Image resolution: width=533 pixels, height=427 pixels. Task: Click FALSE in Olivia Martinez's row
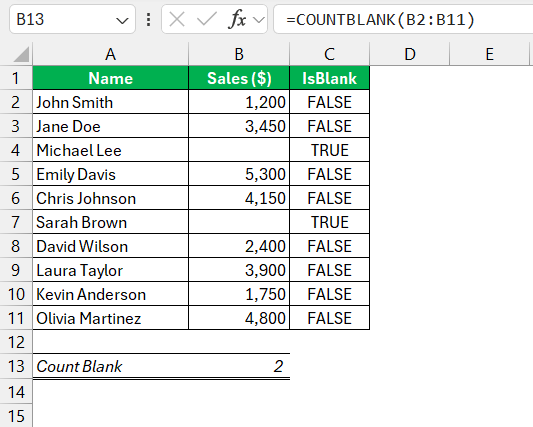pyautogui.click(x=329, y=318)
